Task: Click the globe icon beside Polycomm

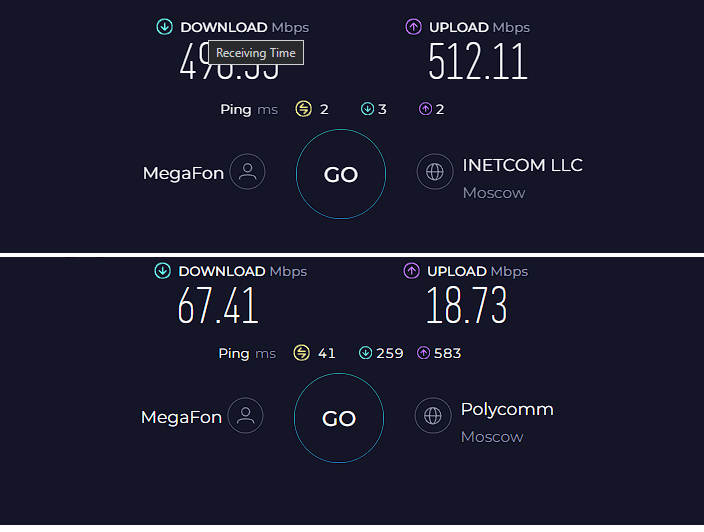Action: point(433,415)
